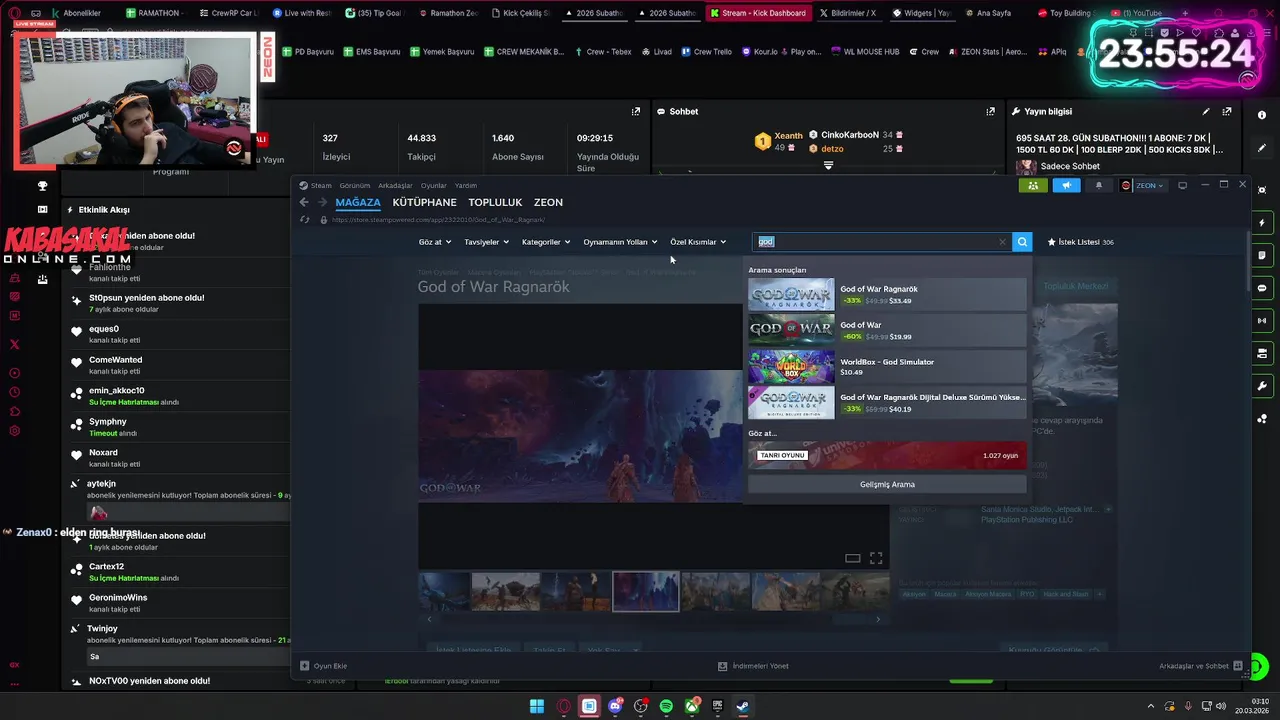Image resolution: width=1280 pixels, height=720 pixels.
Task: Expand the chat panel chevron below Xeanth
Action: [828, 166]
